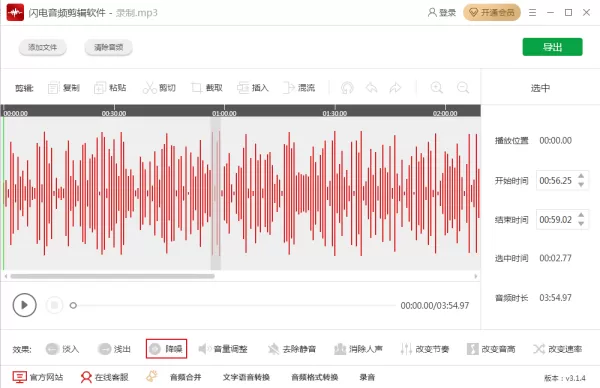
Task: Click the 清除音频 clear audio button
Action: point(109,47)
